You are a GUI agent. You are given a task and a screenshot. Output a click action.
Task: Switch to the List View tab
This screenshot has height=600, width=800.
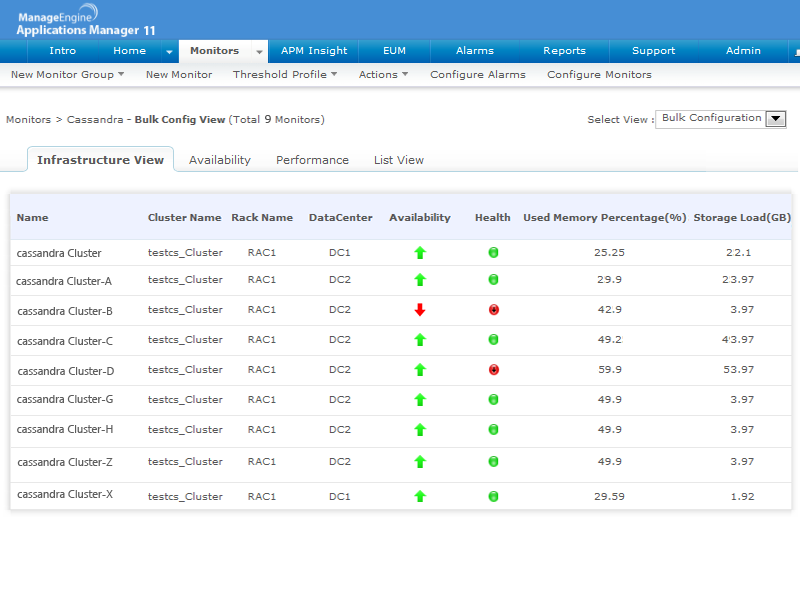click(398, 160)
